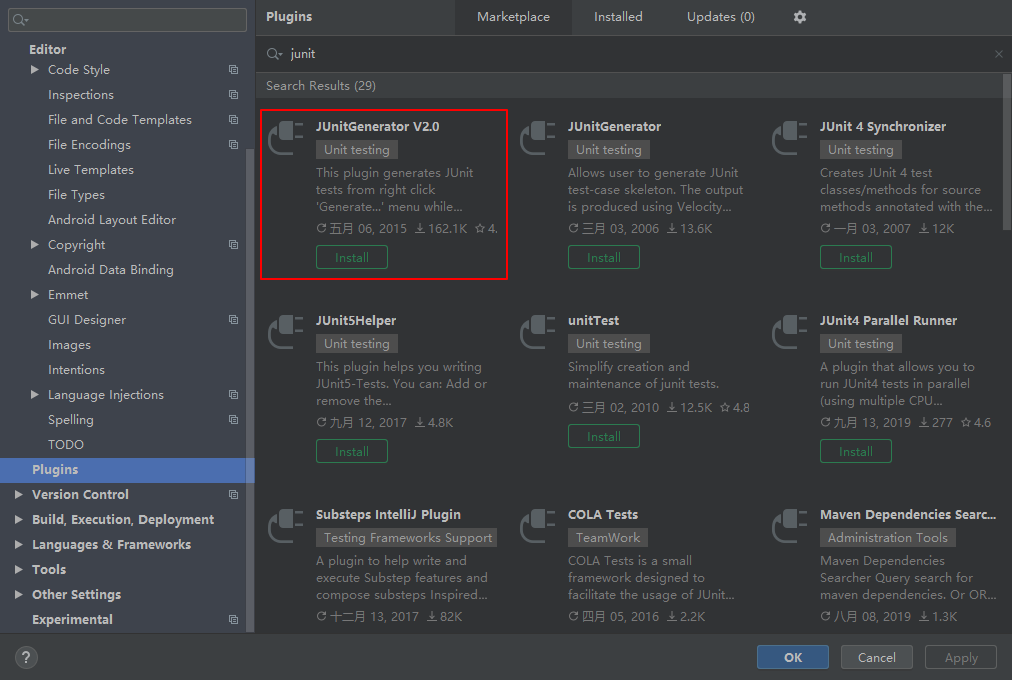Install the JUnit 4 Synchronizer plugin
The height and width of the screenshot is (680, 1012).
[856, 257]
